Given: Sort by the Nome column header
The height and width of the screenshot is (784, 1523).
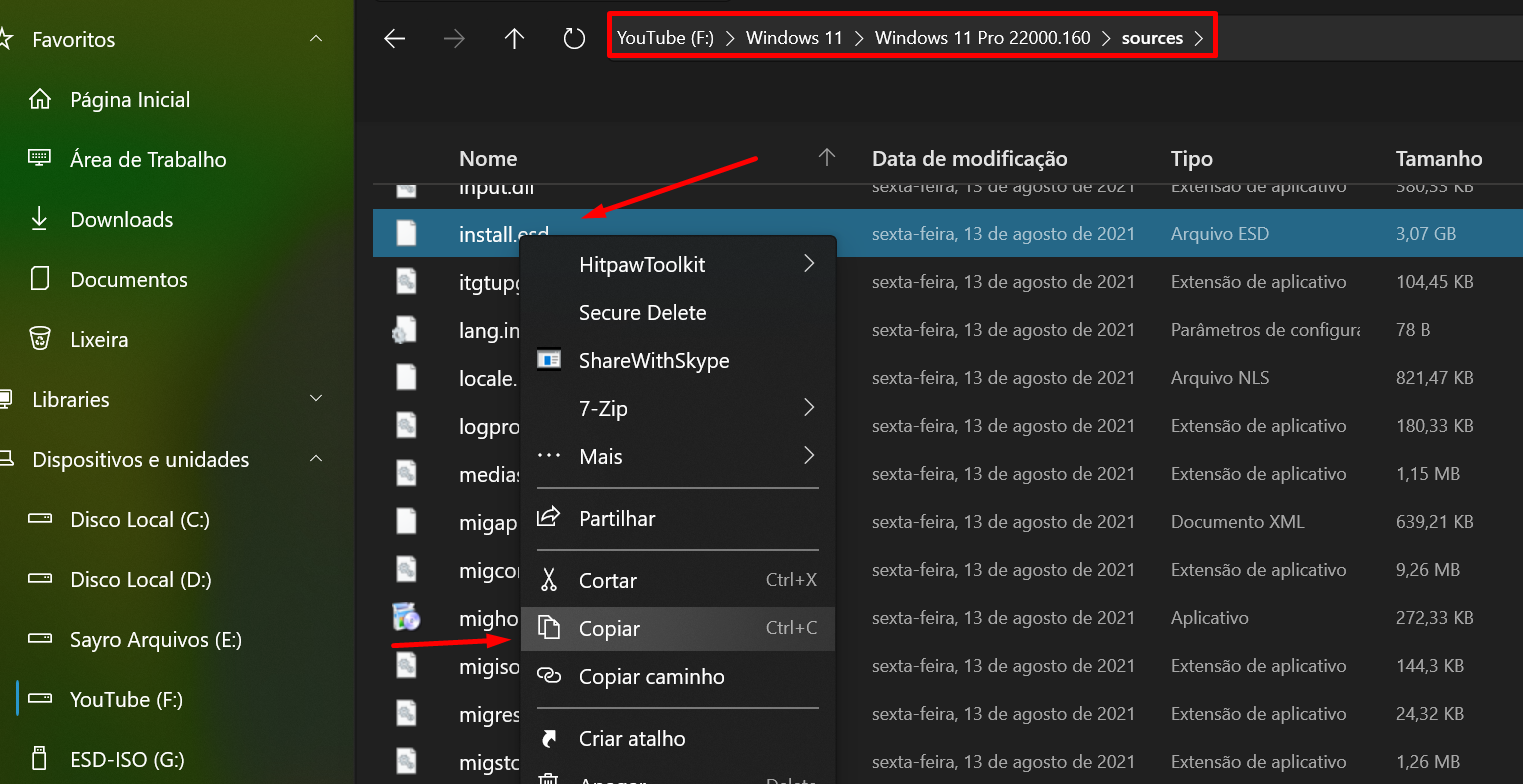Looking at the screenshot, I should click(488, 158).
